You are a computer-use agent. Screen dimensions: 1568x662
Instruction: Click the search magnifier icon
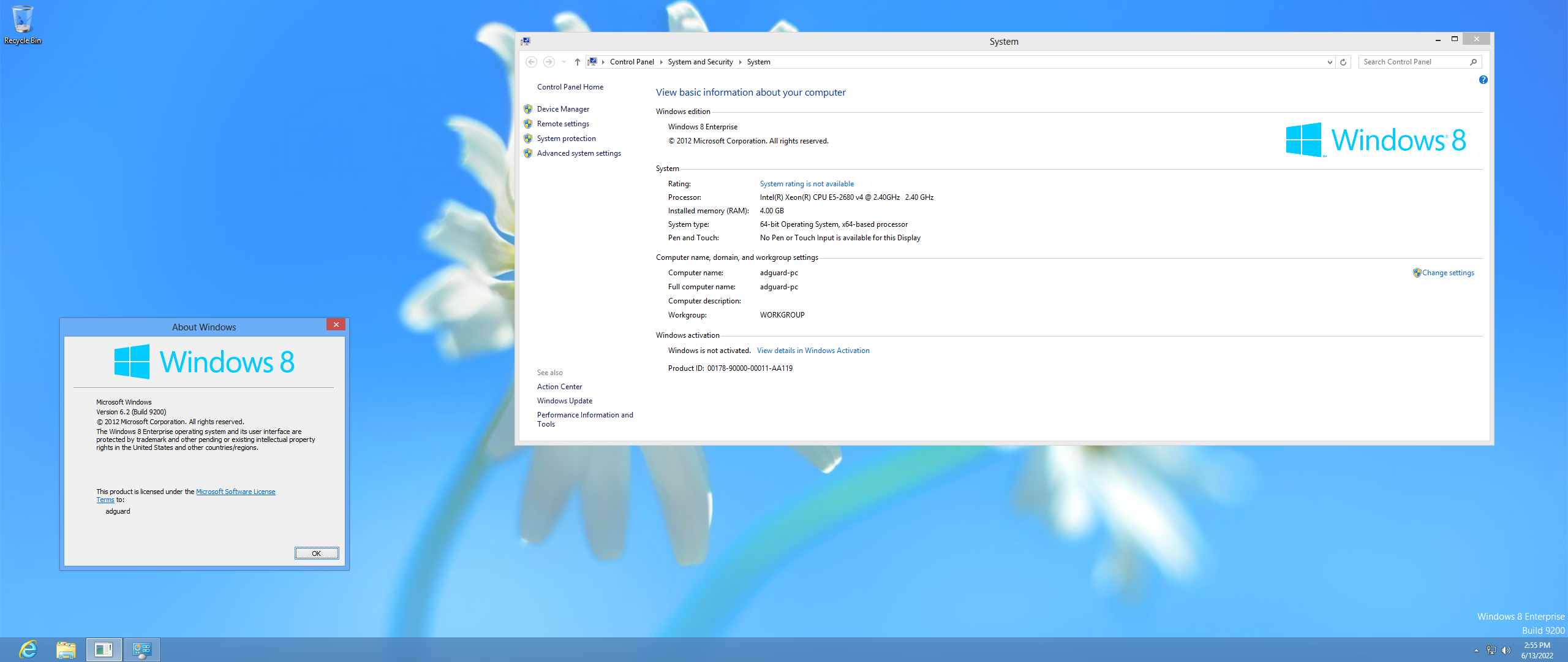(x=1474, y=62)
